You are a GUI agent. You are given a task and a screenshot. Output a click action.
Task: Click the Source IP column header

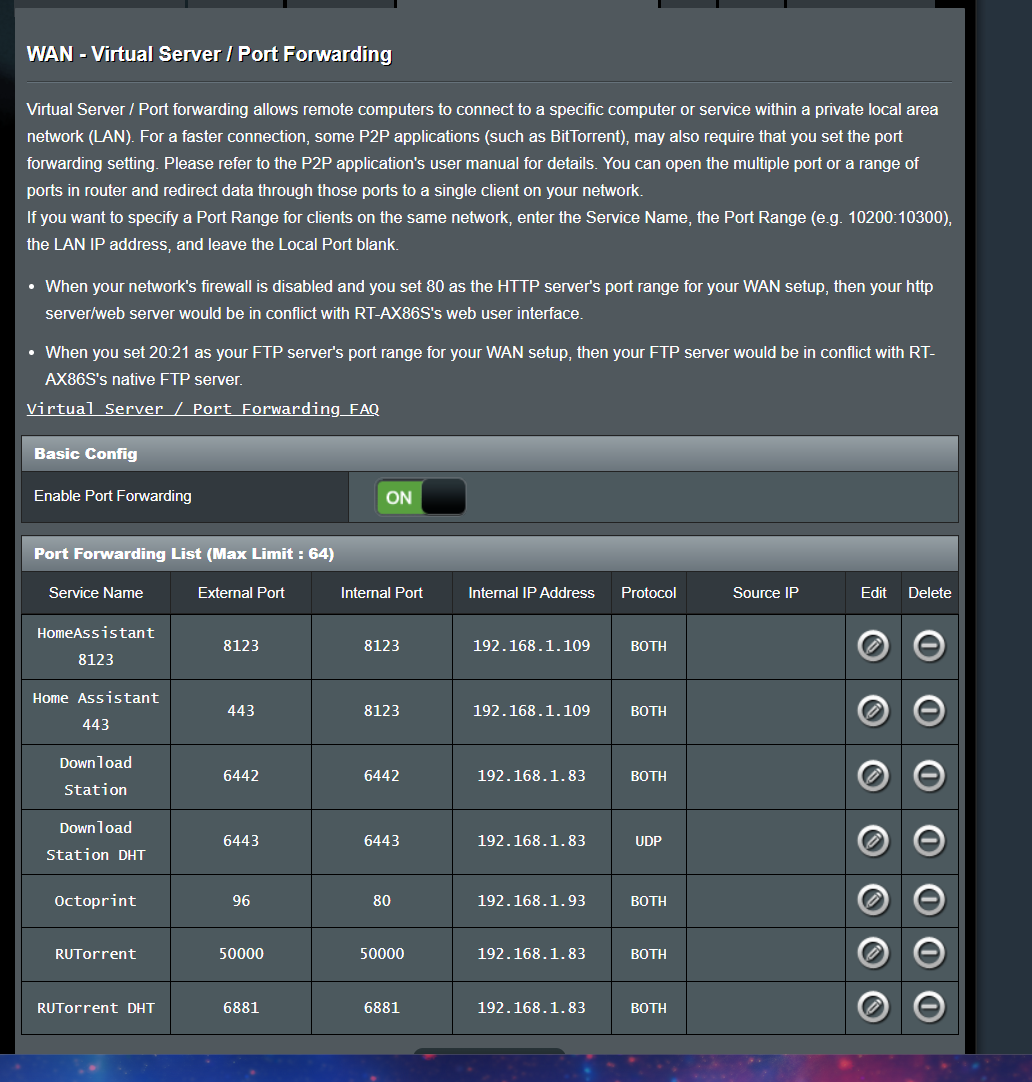[765, 593]
